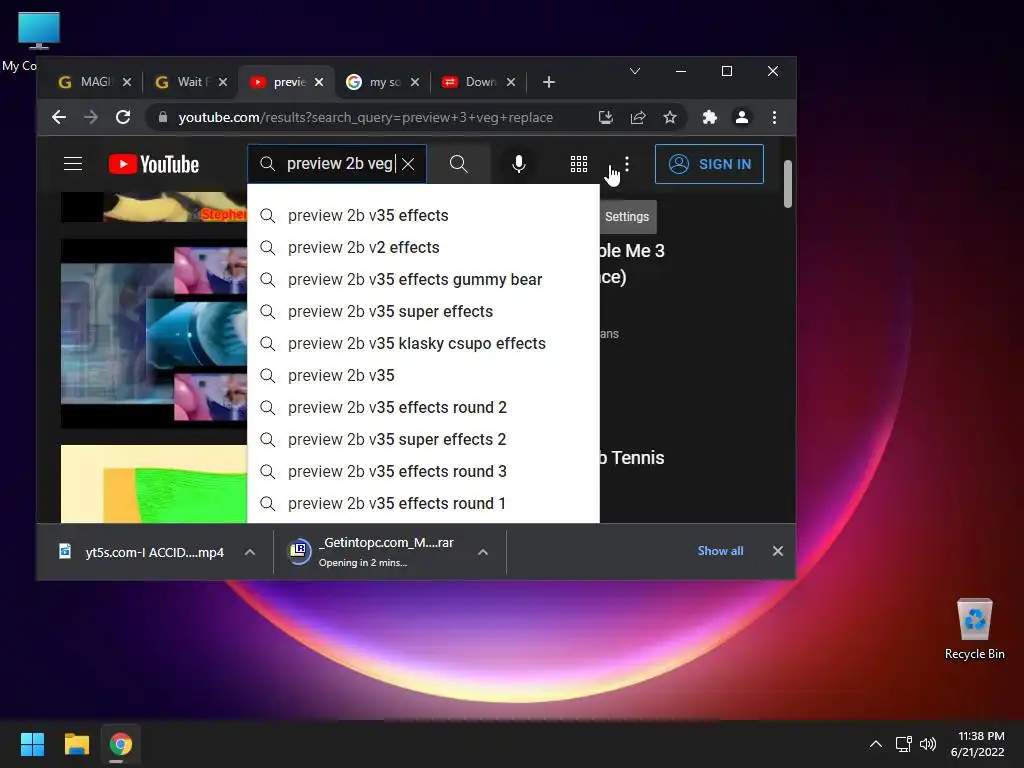Click Show all downloads link
Screen dimensions: 1024x768
[720, 551]
